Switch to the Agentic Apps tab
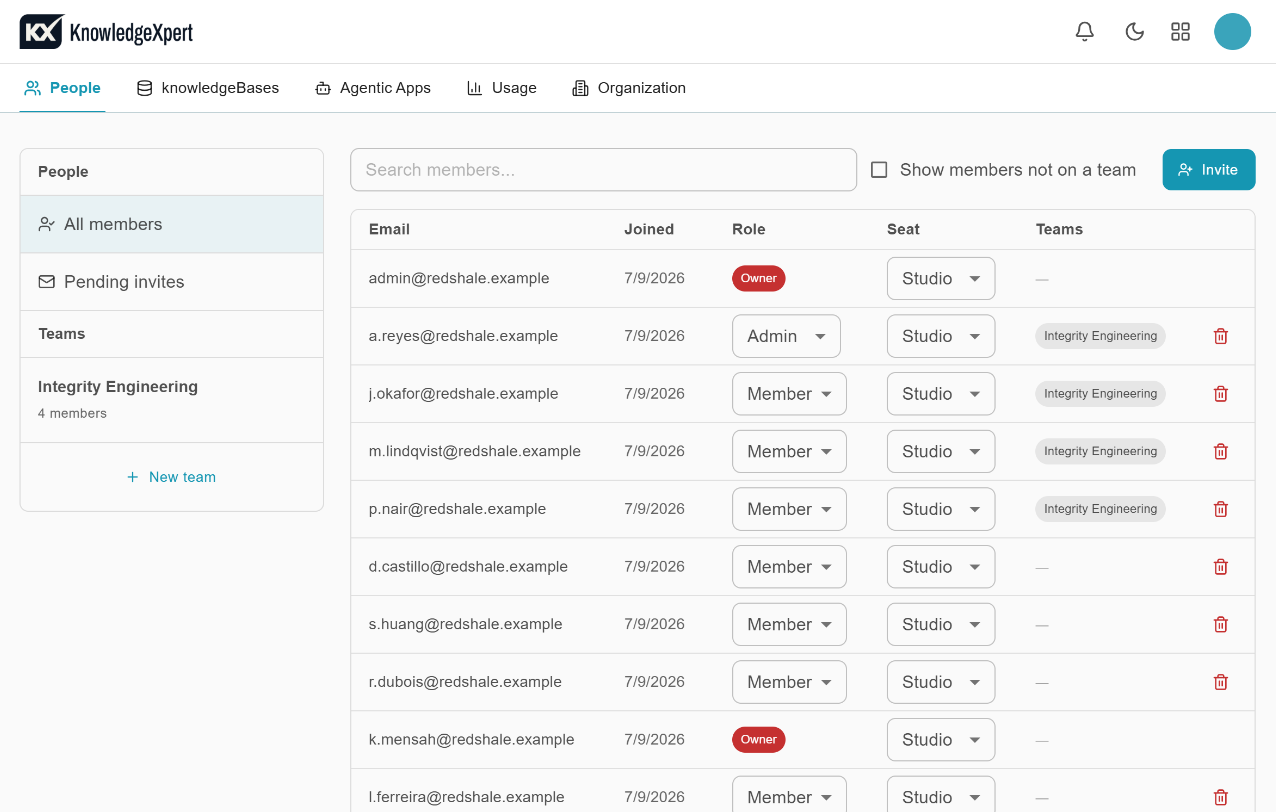Viewport: 1276px width, 812px height. (x=372, y=88)
